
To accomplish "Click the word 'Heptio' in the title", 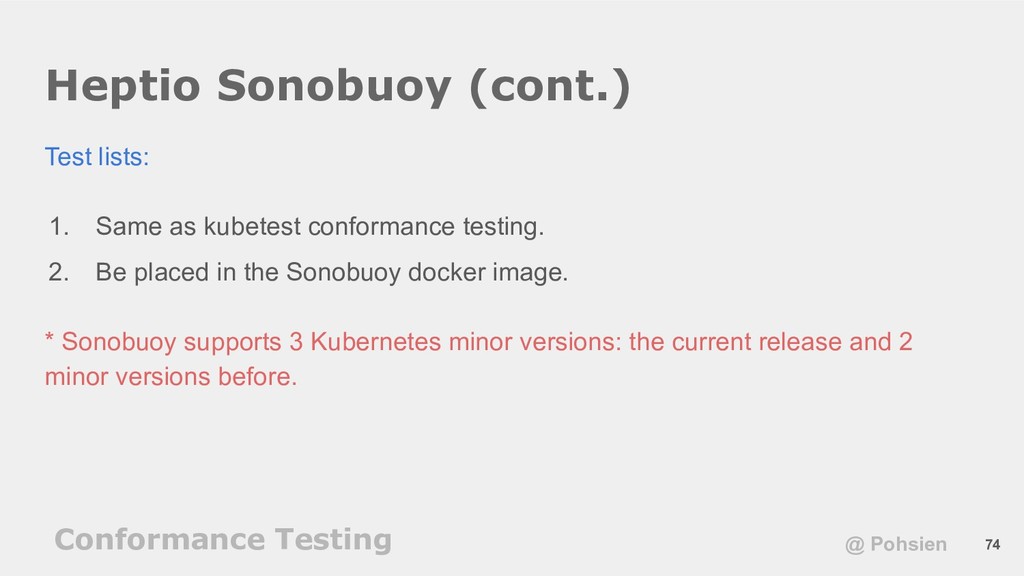I will 123,86.
